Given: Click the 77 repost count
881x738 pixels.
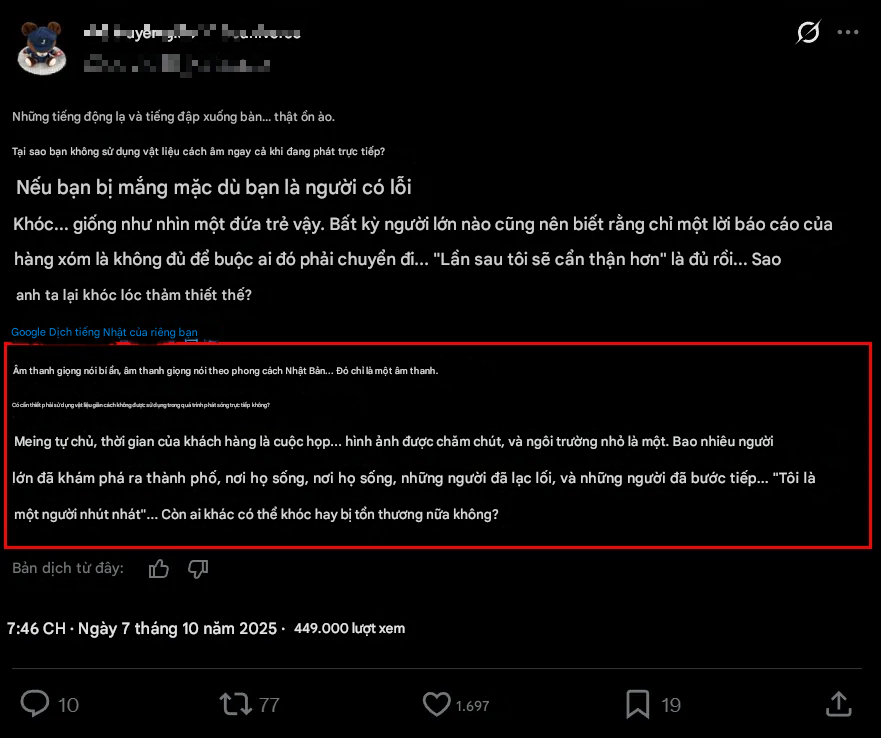Looking at the screenshot, I should pyautogui.click(x=269, y=705).
